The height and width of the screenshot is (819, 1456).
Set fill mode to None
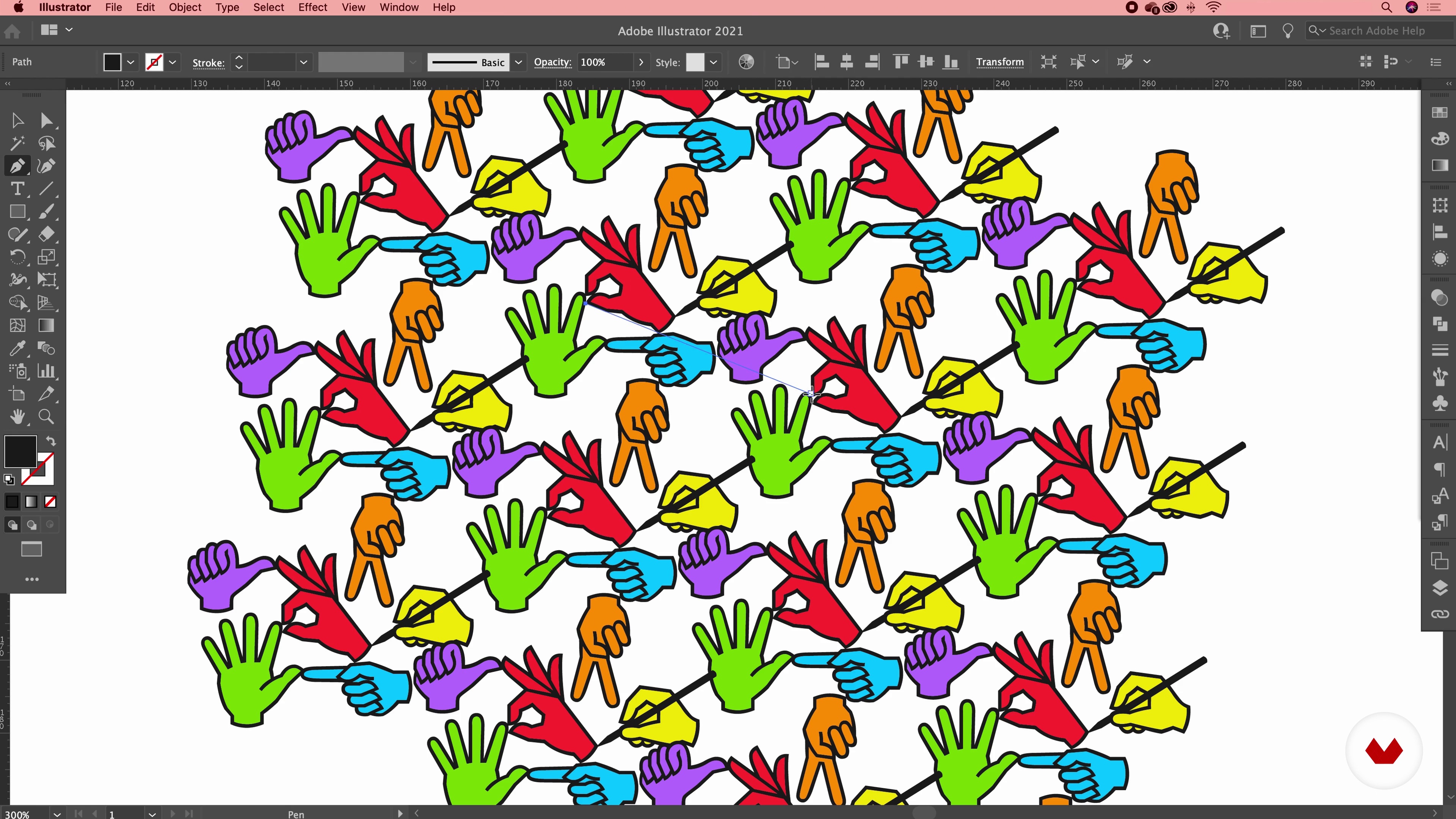click(50, 502)
